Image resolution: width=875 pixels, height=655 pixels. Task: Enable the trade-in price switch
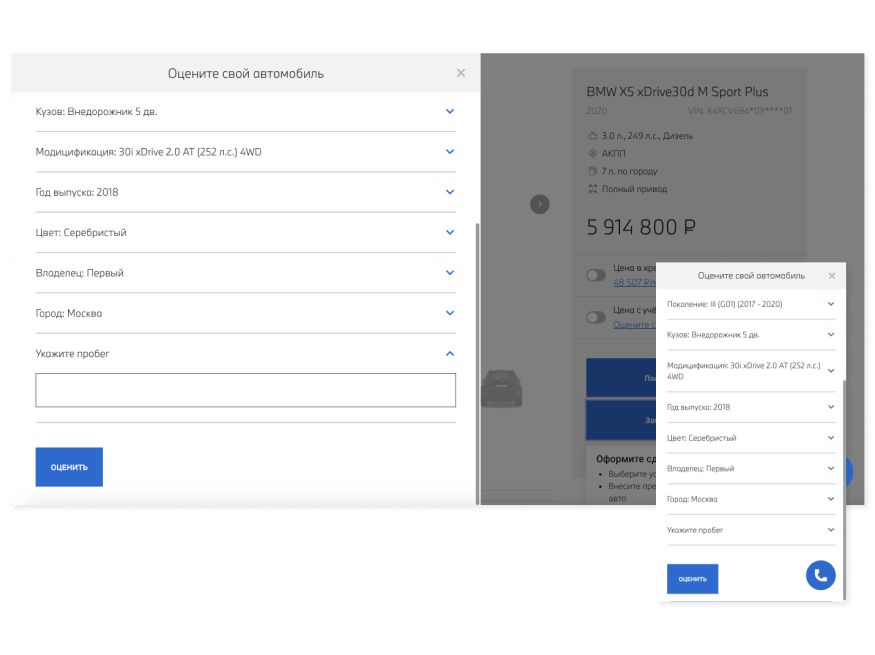click(596, 317)
